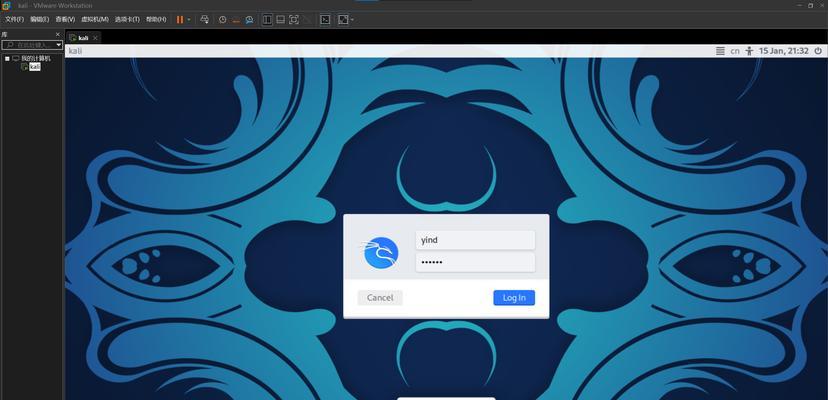Collapse the 我的计算机 tree node
The image size is (828, 400).
(x=7, y=58)
